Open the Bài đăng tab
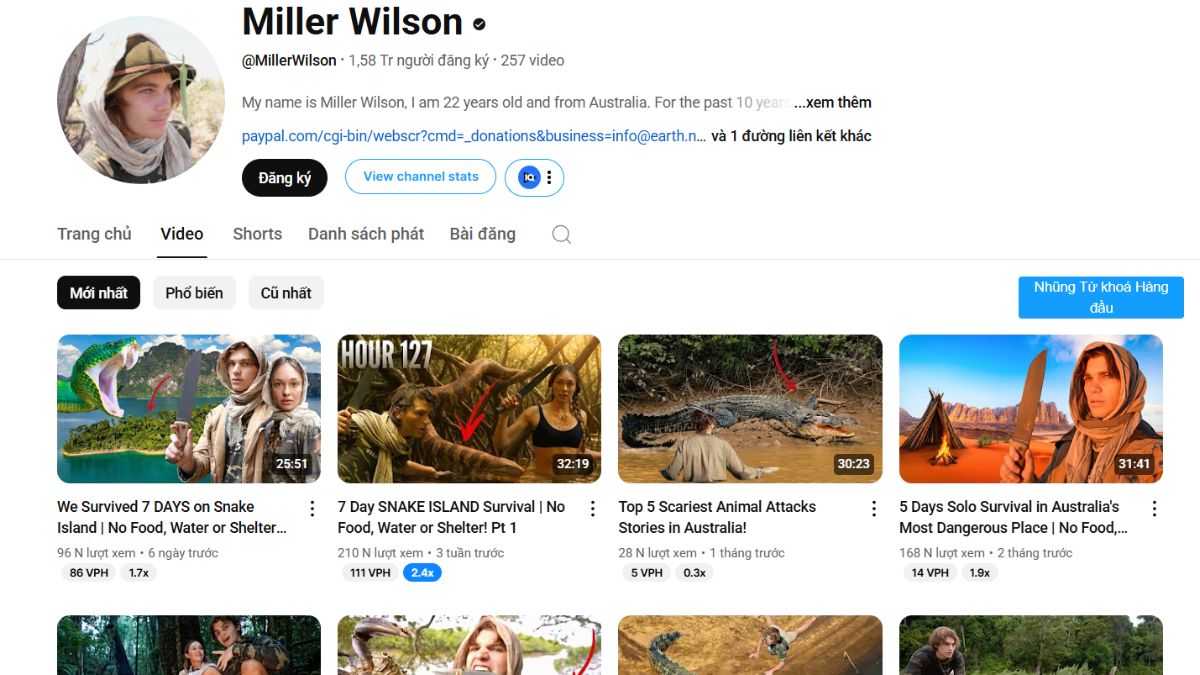The width and height of the screenshot is (1200, 675). [x=483, y=234]
